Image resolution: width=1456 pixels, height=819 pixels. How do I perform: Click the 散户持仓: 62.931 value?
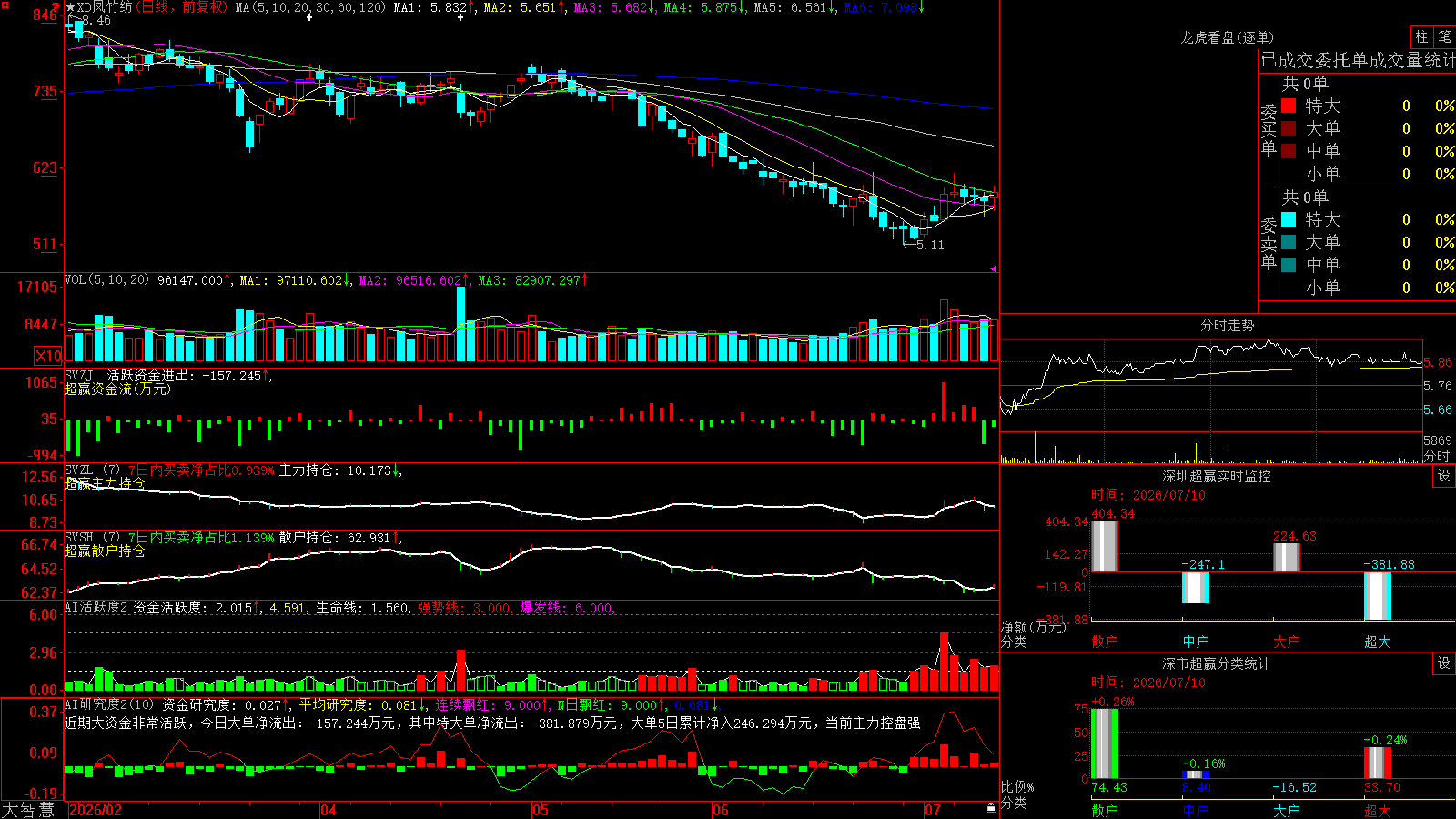tap(336, 538)
